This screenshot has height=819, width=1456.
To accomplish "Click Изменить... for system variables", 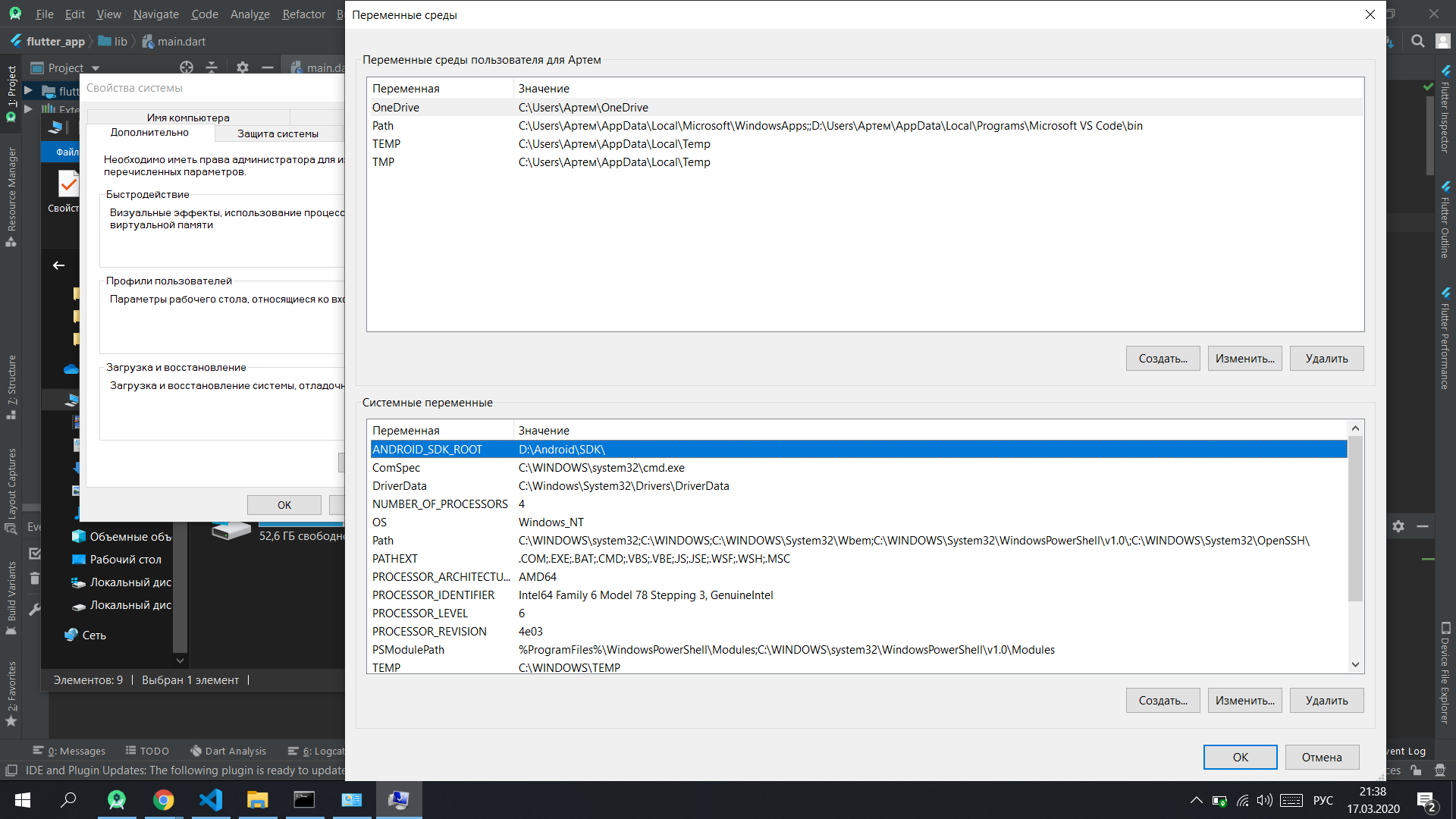I will [x=1244, y=700].
